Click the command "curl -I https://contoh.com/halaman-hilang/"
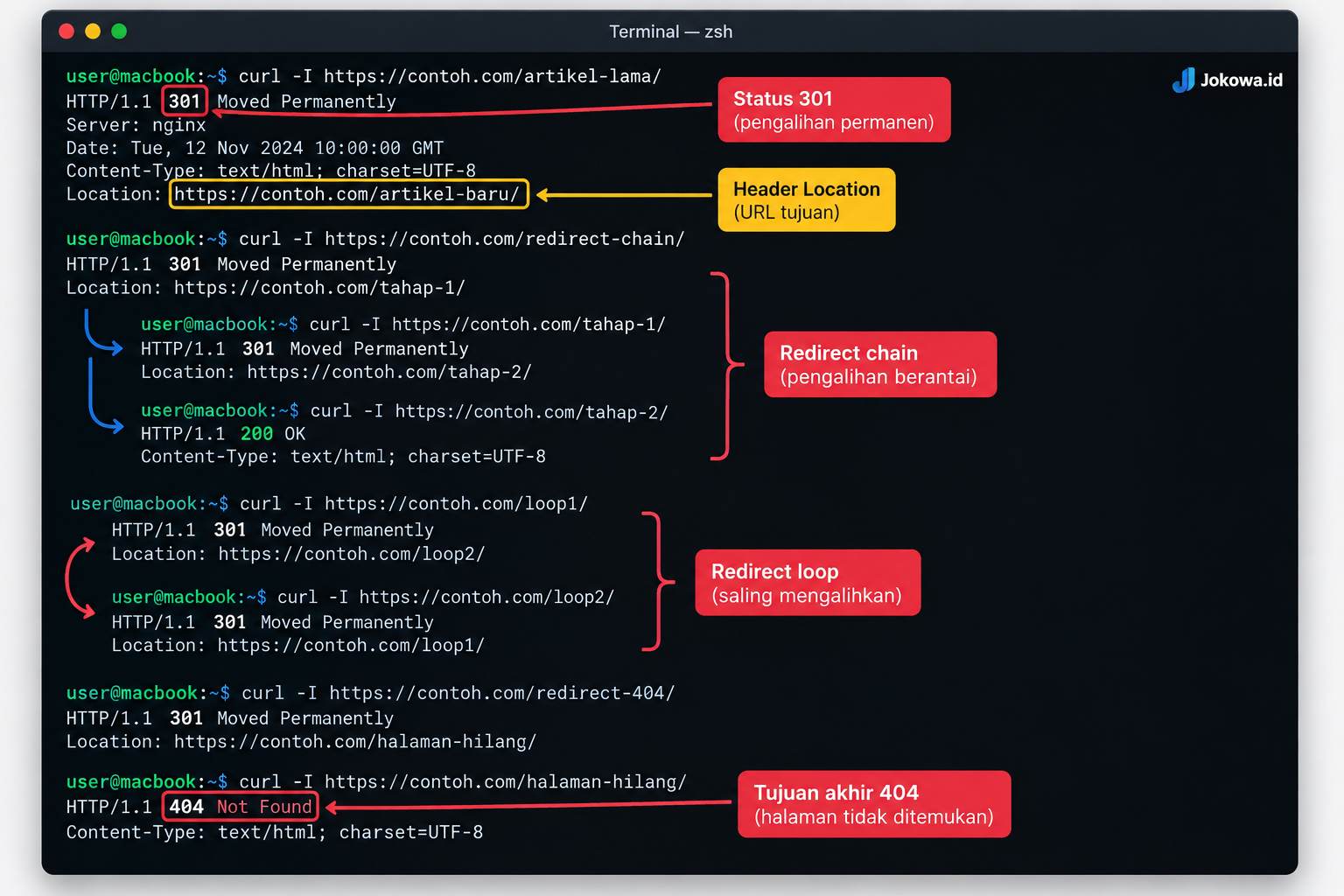Screen dimensions: 1344x896 (464, 781)
